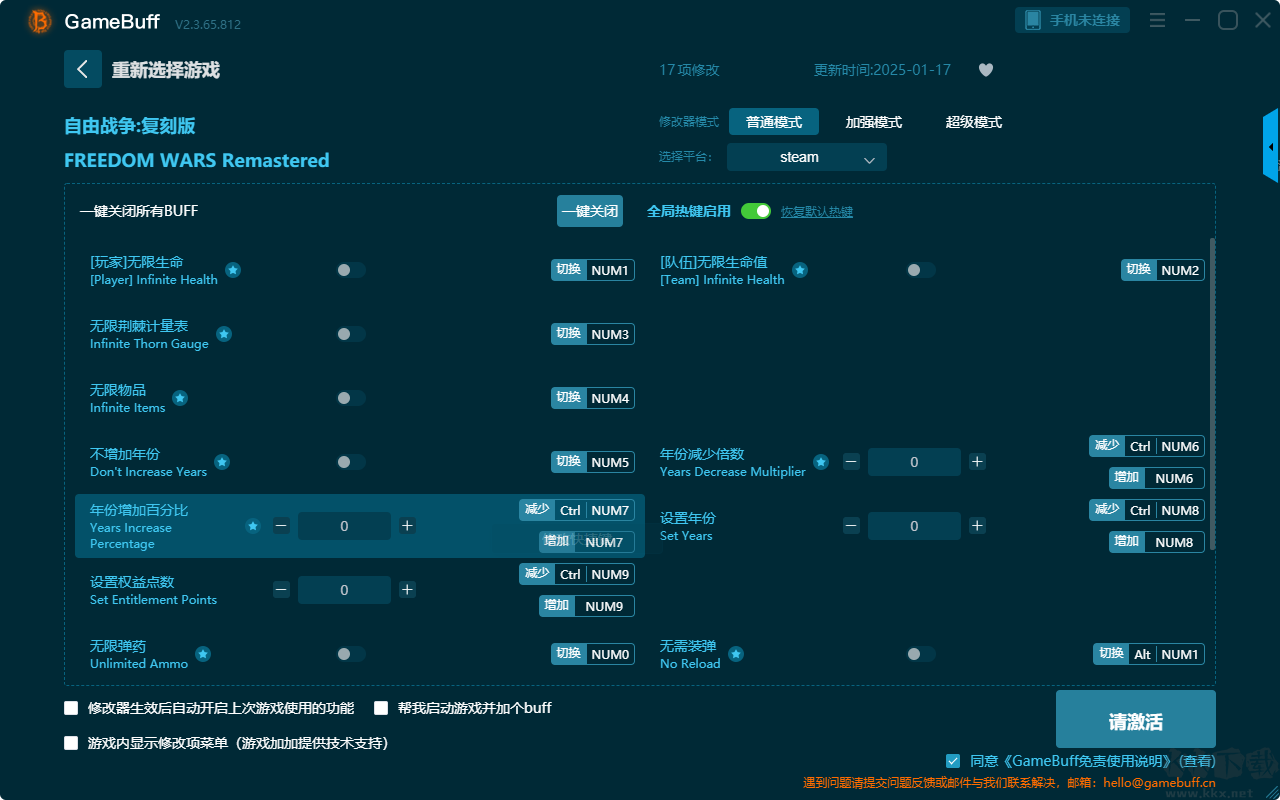
Task: Click NUM1 hotkey for Player Infinite Health
Action: (x=593, y=270)
